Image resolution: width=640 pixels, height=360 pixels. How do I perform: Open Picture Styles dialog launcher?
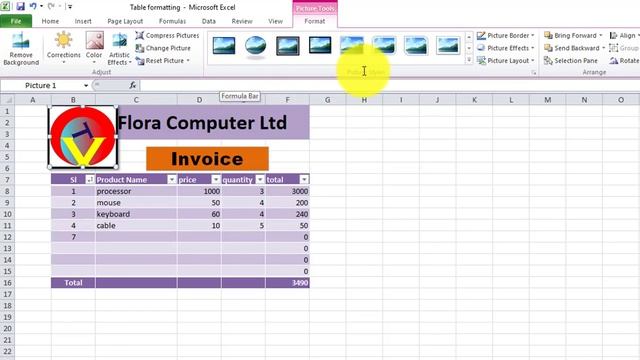(533, 72)
